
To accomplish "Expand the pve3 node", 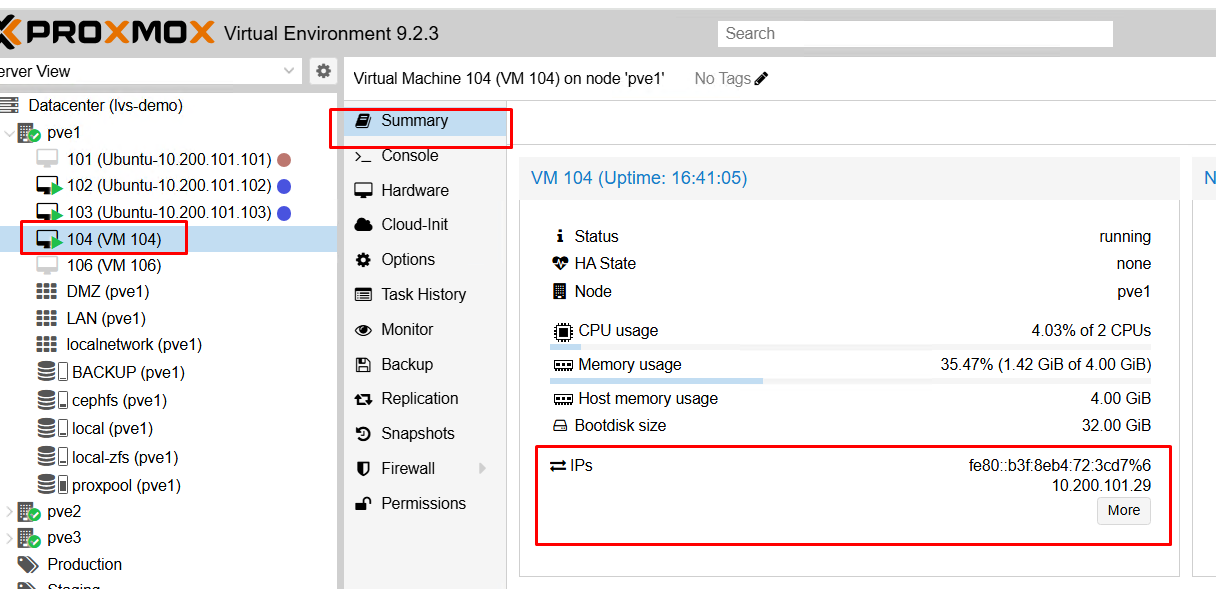I will point(9,537).
